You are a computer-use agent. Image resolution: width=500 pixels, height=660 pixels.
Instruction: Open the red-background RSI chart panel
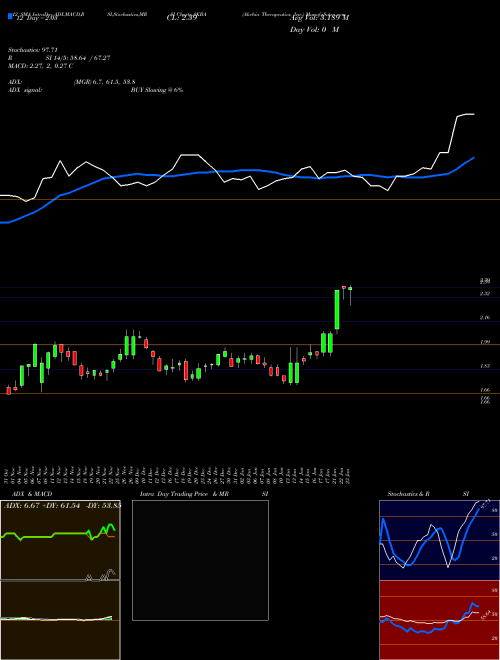[439, 620]
